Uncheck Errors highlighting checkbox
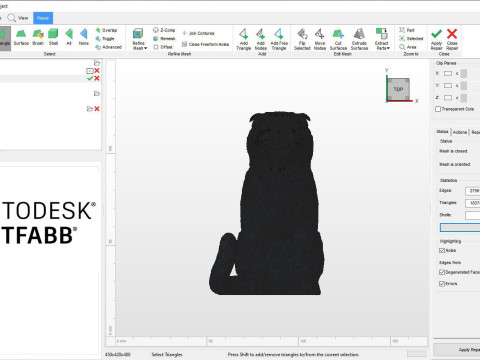Viewport: 480px width, 360px height. [442, 284]
